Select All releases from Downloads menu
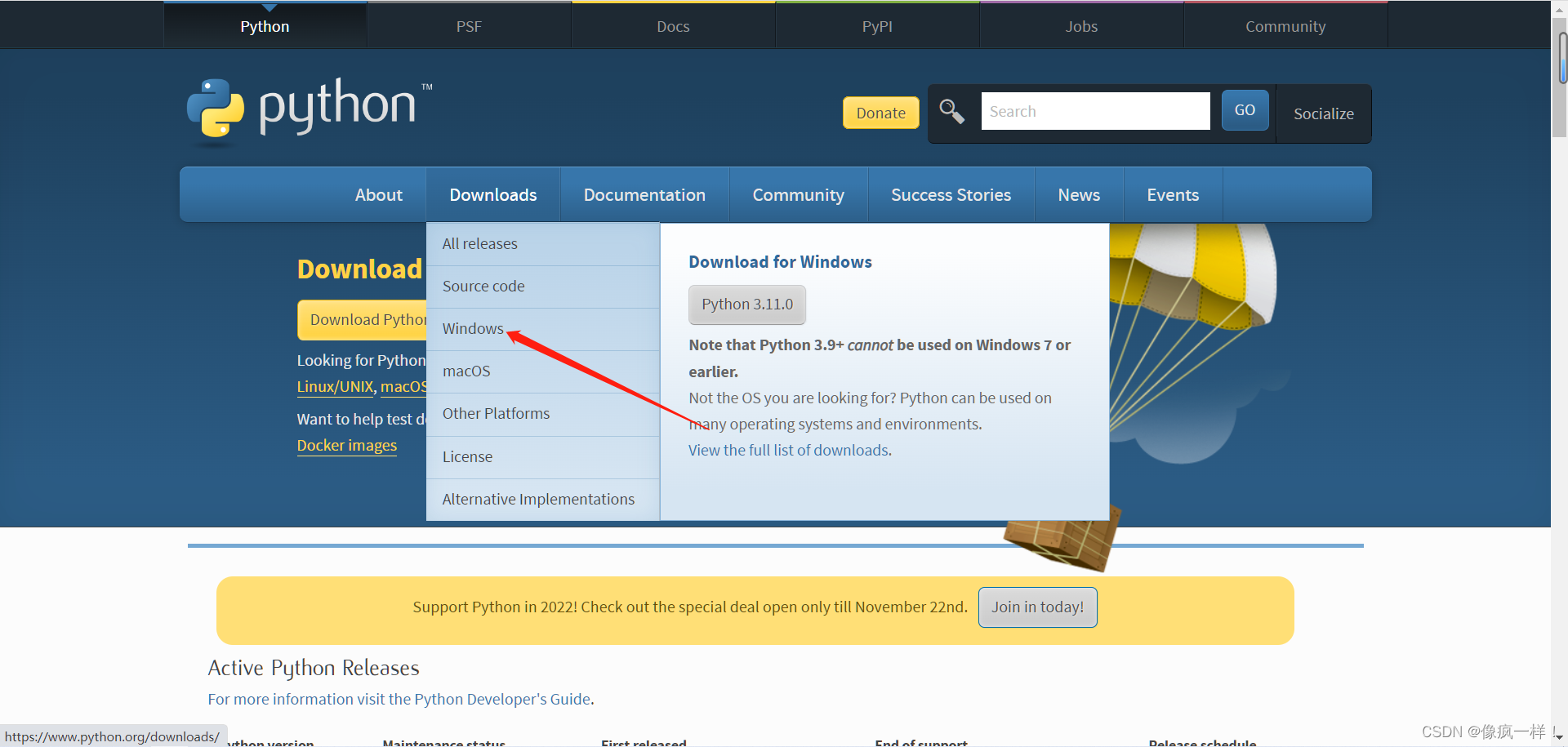The height and width of the screenshot is (747, 1568). tap(543, 244)
